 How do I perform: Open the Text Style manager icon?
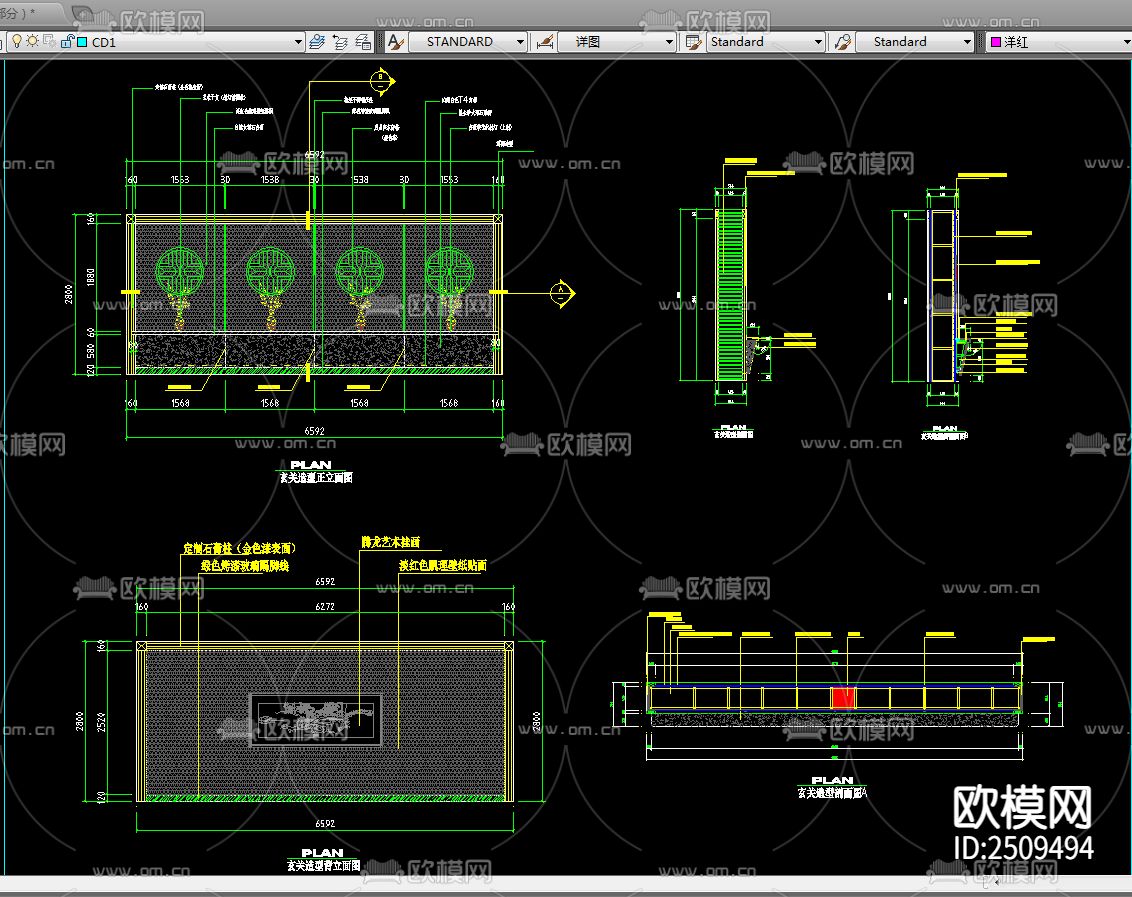396,42
